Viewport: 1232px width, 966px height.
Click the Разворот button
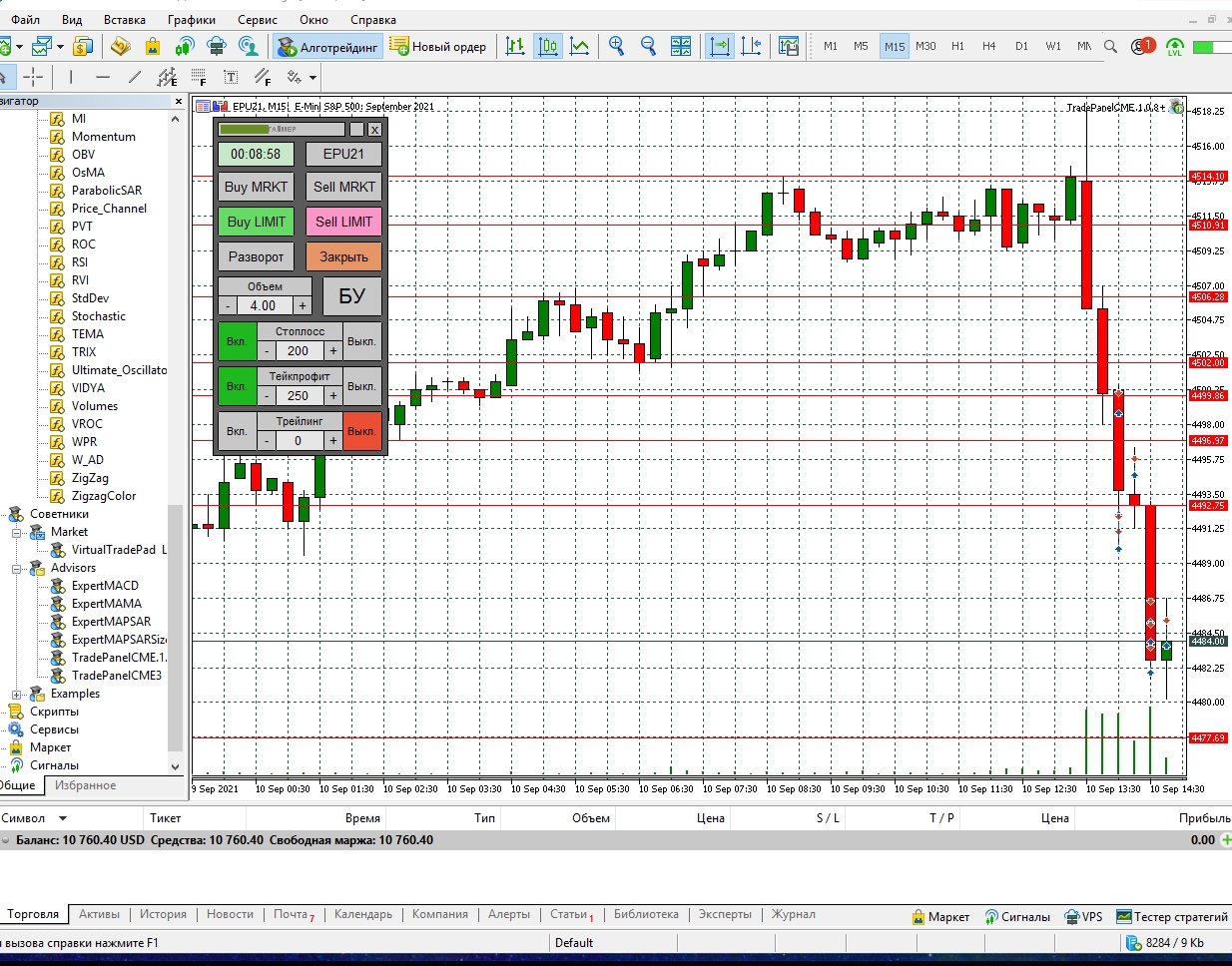[x=256, y=256]
